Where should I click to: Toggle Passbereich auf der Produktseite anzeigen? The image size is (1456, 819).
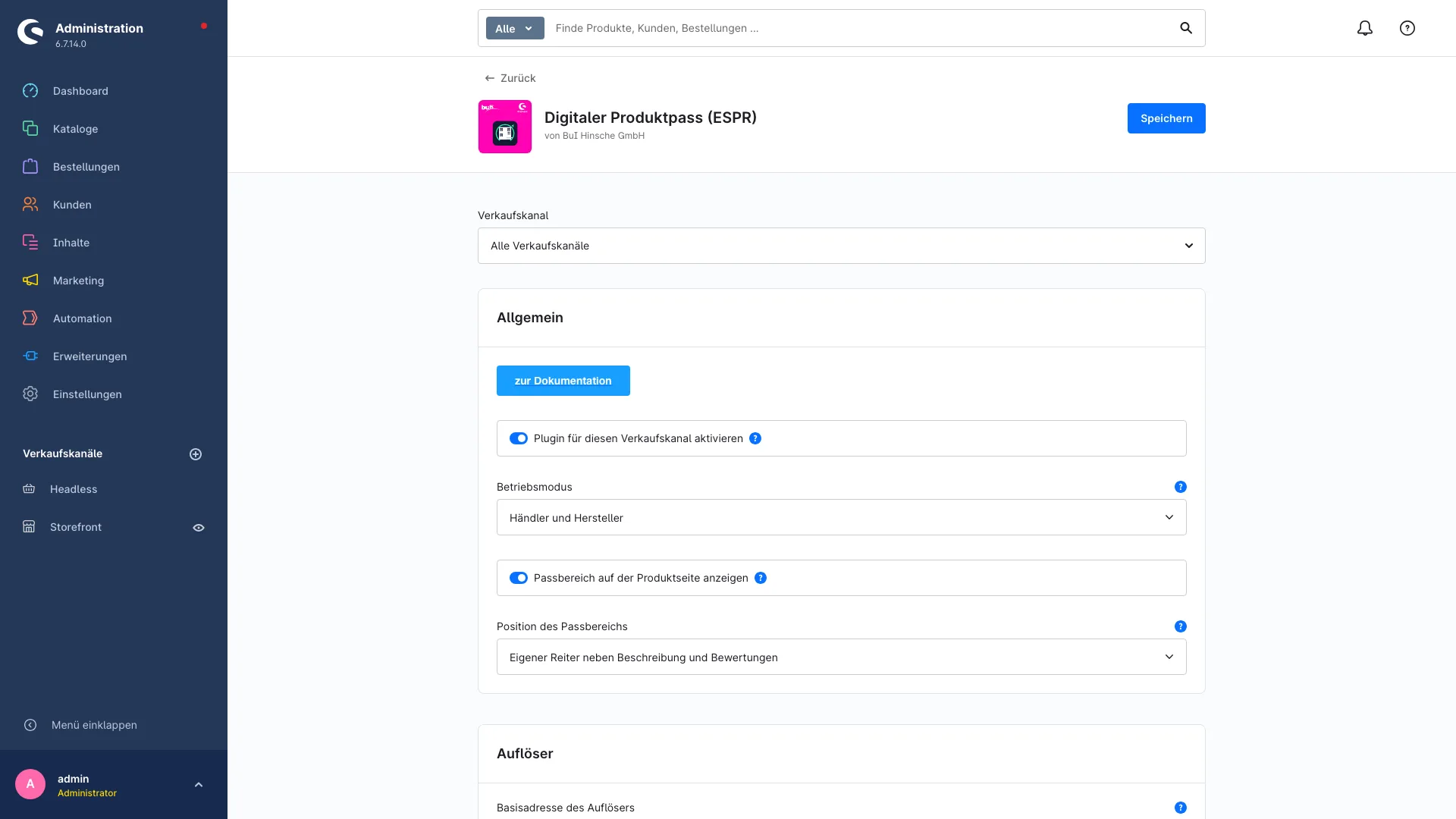click(519, 578)
